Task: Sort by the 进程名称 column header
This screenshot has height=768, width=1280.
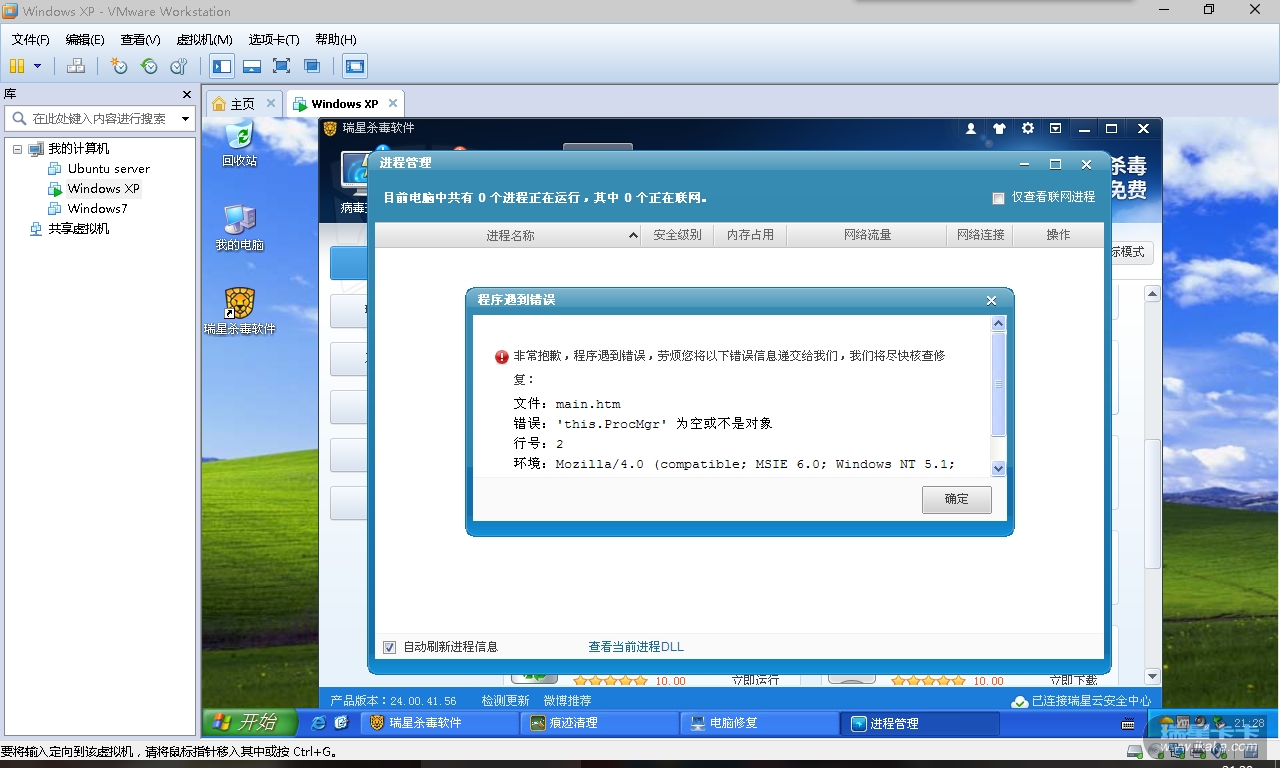Action: pos(508,236)
